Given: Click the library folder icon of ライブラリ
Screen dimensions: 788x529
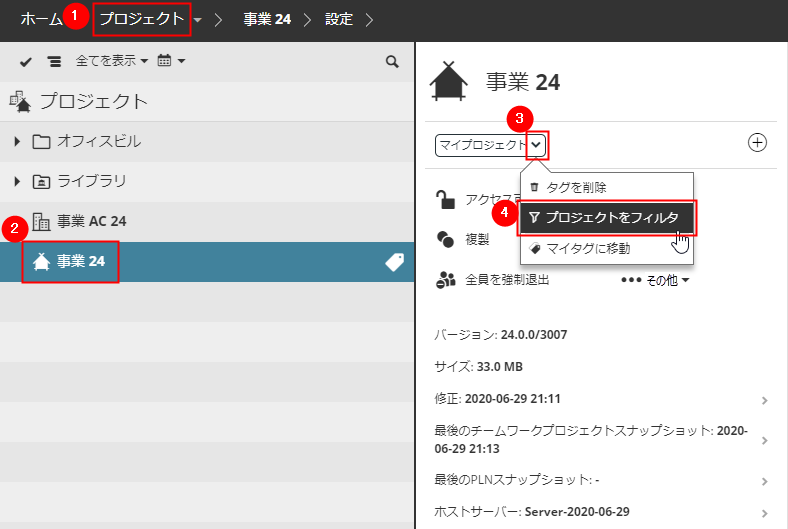Looking at the screenshot, I should [41, 181].
